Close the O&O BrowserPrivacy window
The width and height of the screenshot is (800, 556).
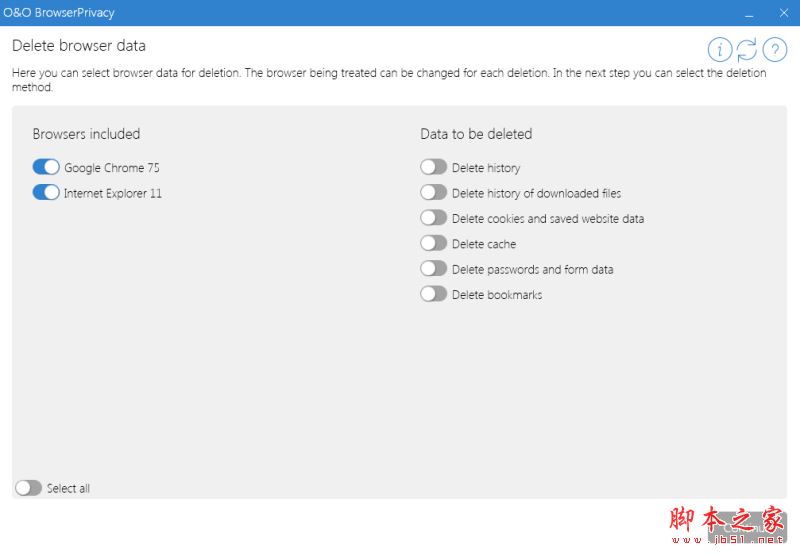pyautogui.click(x=783, y=13)
